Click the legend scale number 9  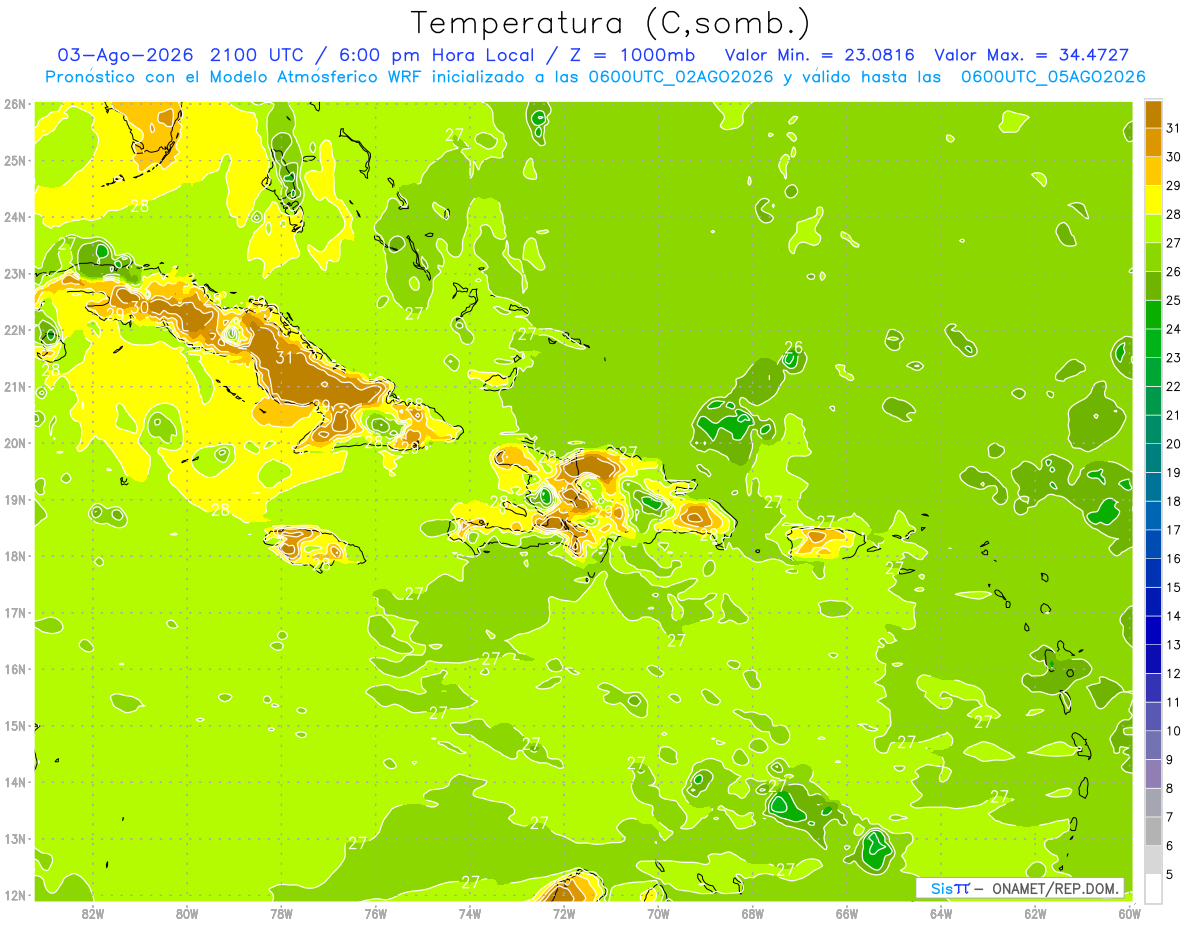pos(1170,760)
